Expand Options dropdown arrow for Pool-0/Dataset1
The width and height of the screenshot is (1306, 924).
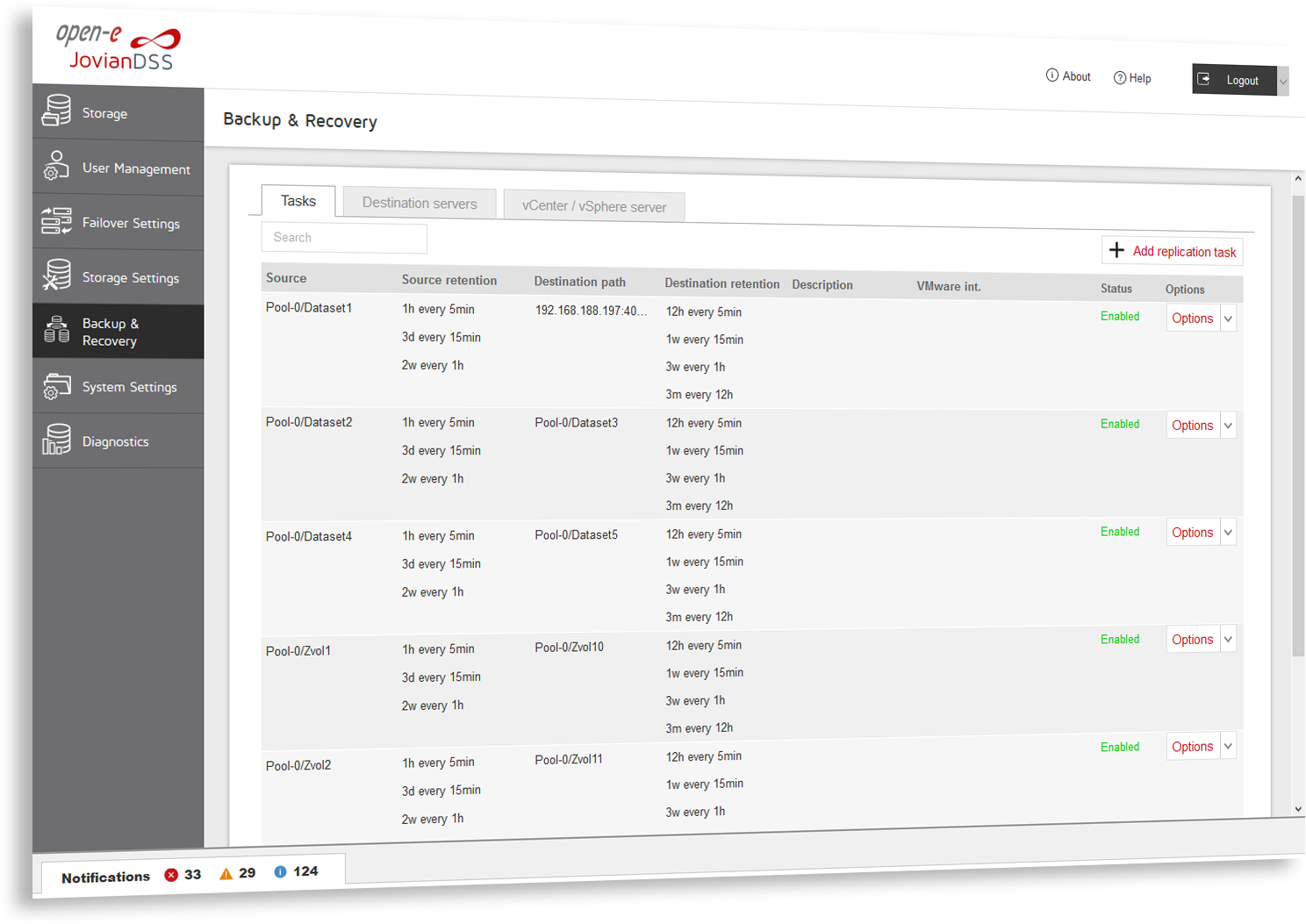click(1228, 319)
